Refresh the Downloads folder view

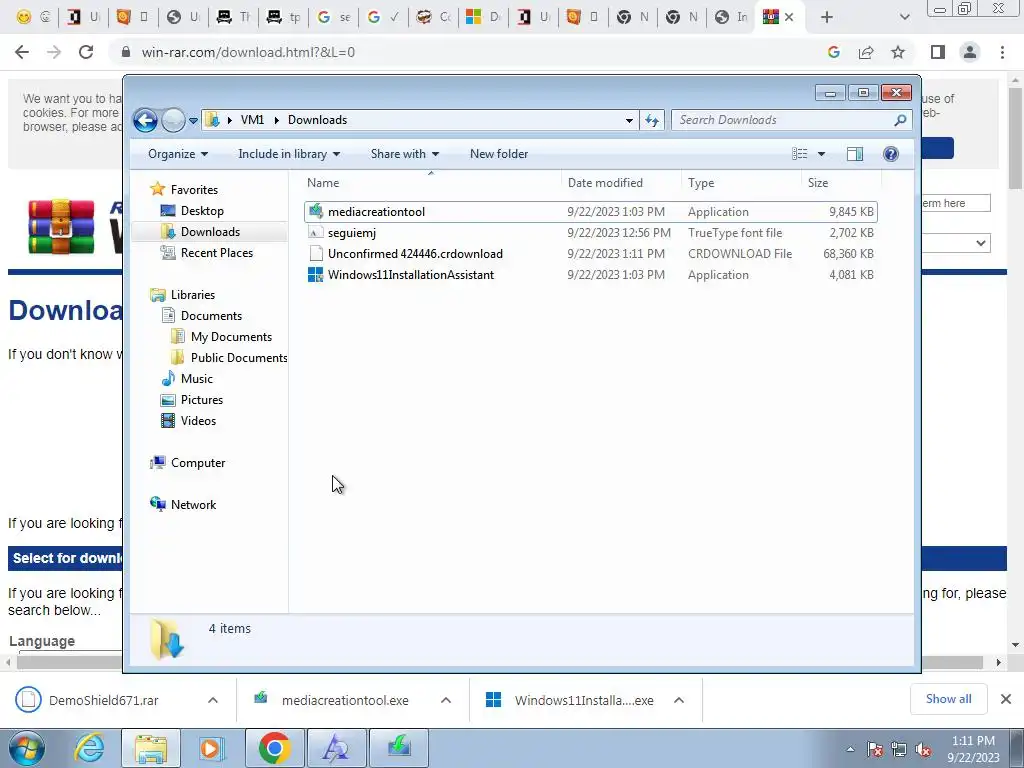(652, 120)
